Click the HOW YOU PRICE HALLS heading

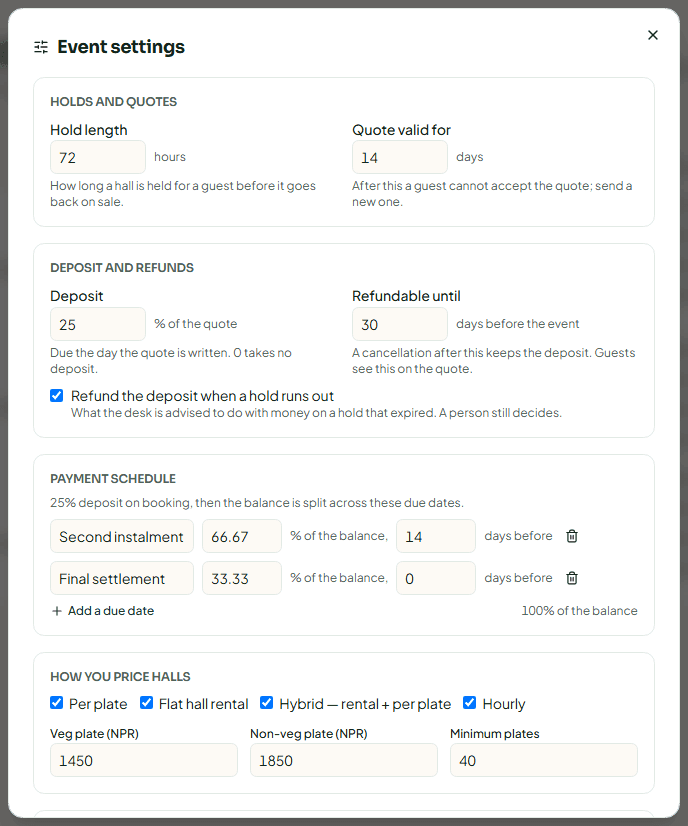120,676
